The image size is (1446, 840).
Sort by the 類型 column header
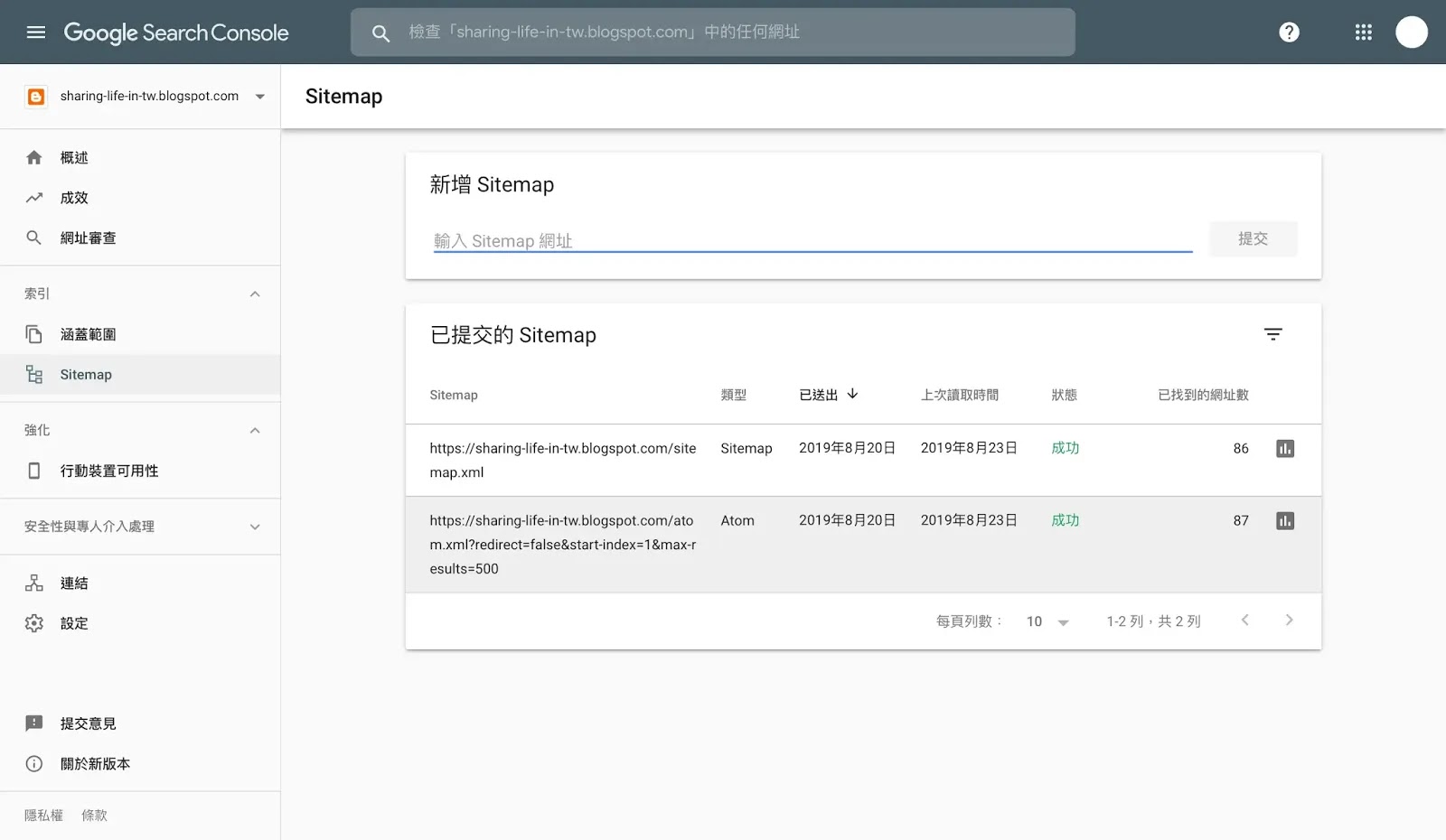[x=734, y=395]
